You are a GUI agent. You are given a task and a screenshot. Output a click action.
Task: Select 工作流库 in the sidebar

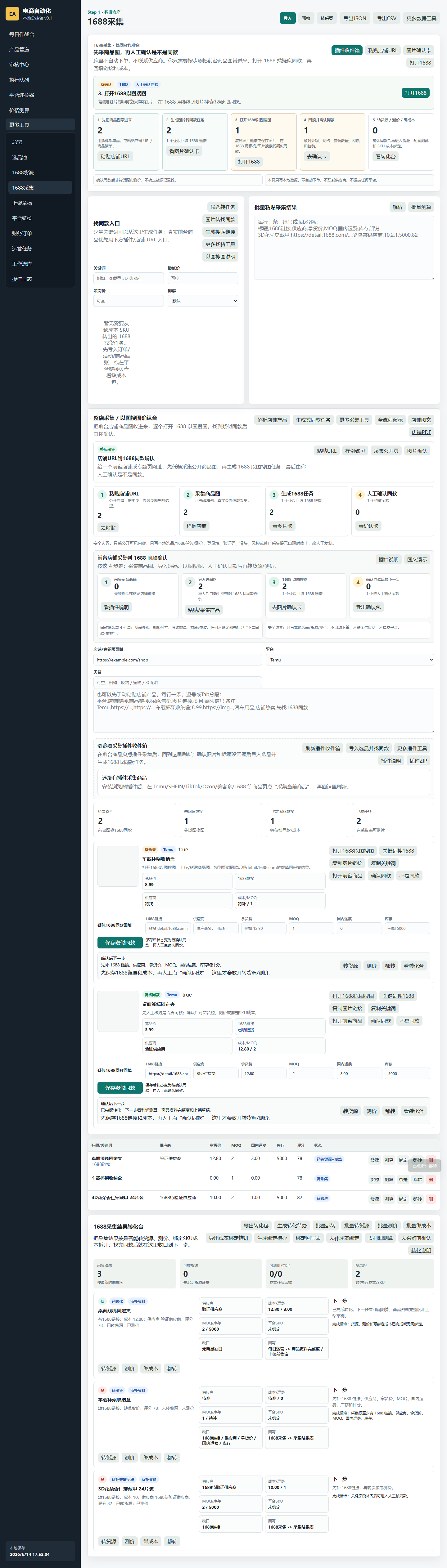[x=40, y=264]
